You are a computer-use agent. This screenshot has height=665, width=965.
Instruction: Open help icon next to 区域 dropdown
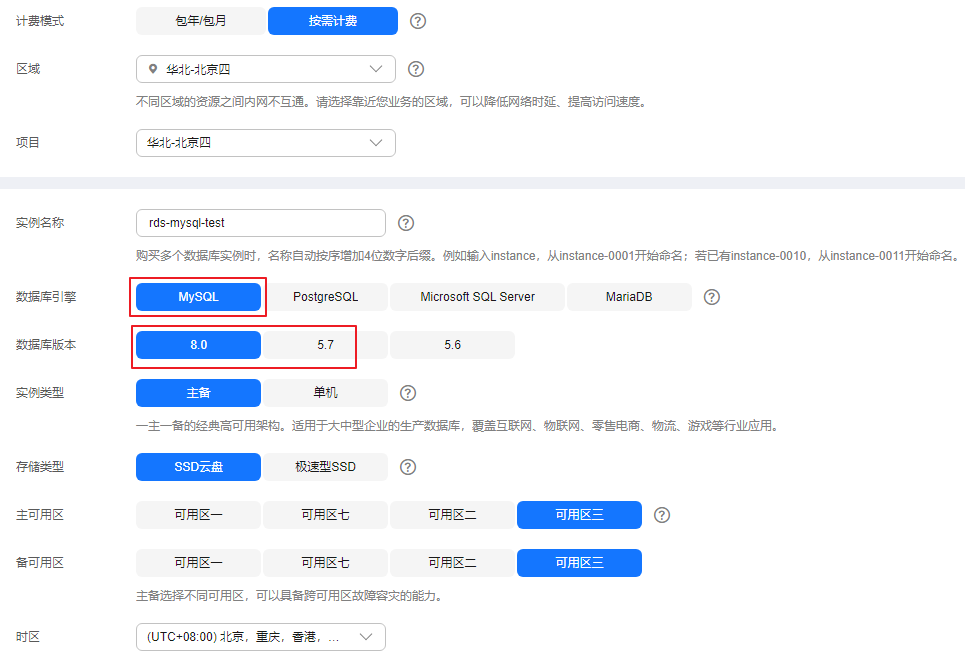416,69
